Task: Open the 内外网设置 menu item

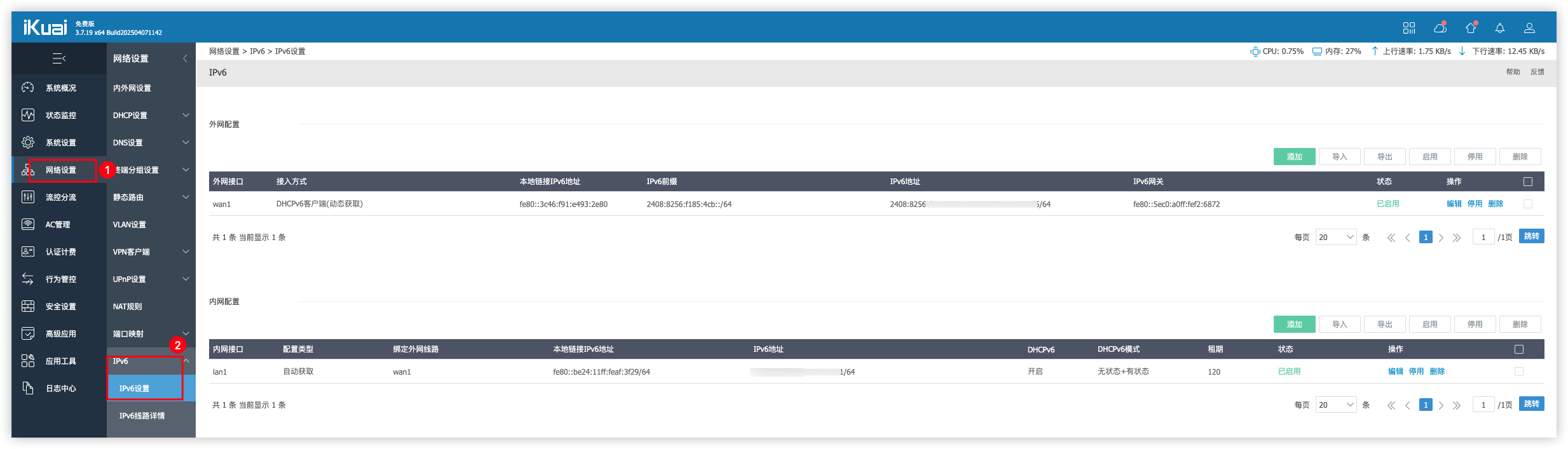Action: click(132, 88)
